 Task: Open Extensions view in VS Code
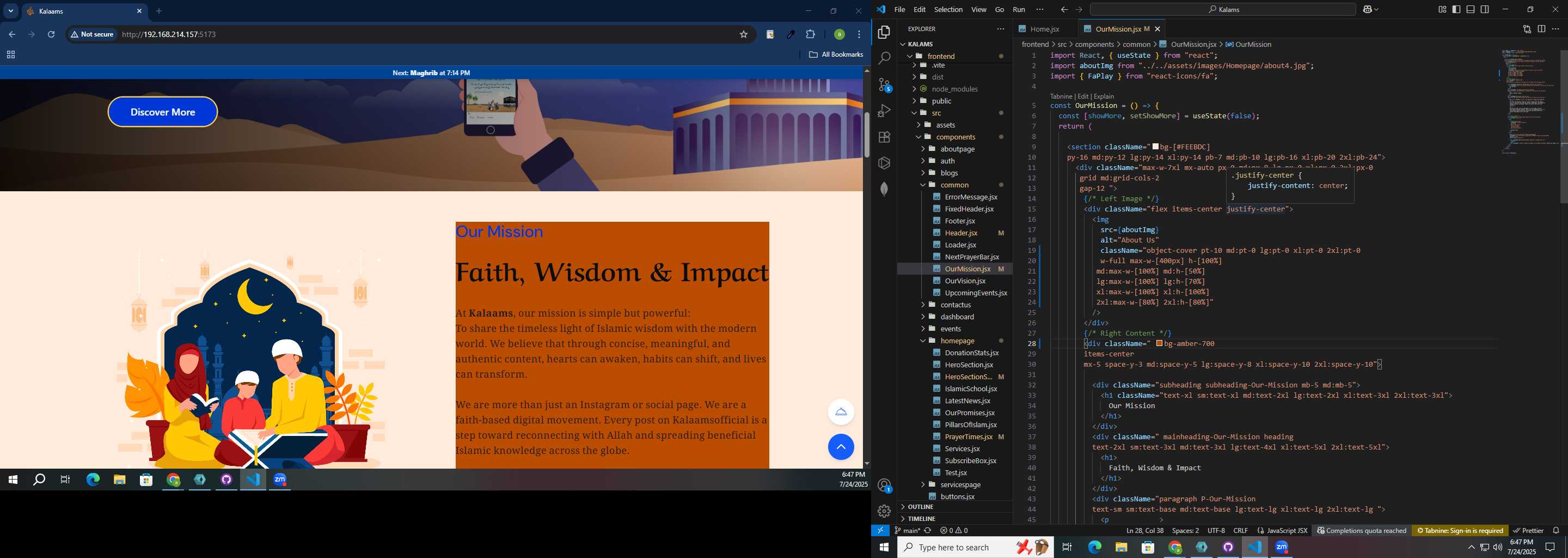(884, 137)
